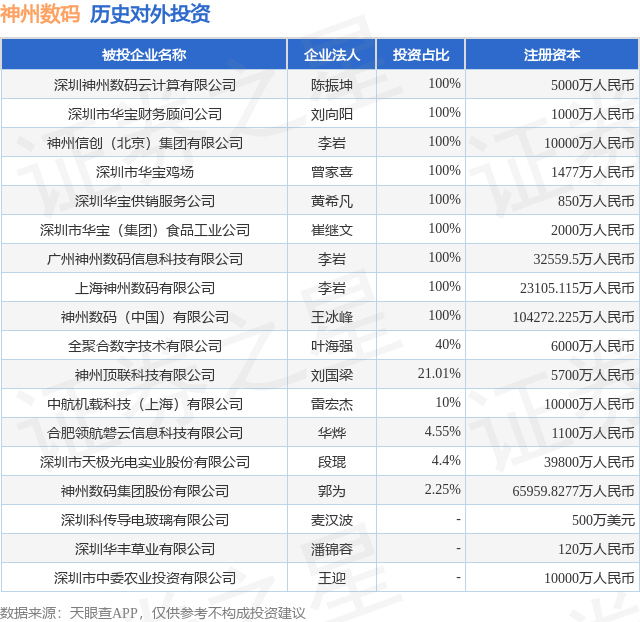The height and width of the screenshot is (622, 640).
Task: Click 神州信创（北京）集团有限公司 cell
Action: (x=145, y=143)
